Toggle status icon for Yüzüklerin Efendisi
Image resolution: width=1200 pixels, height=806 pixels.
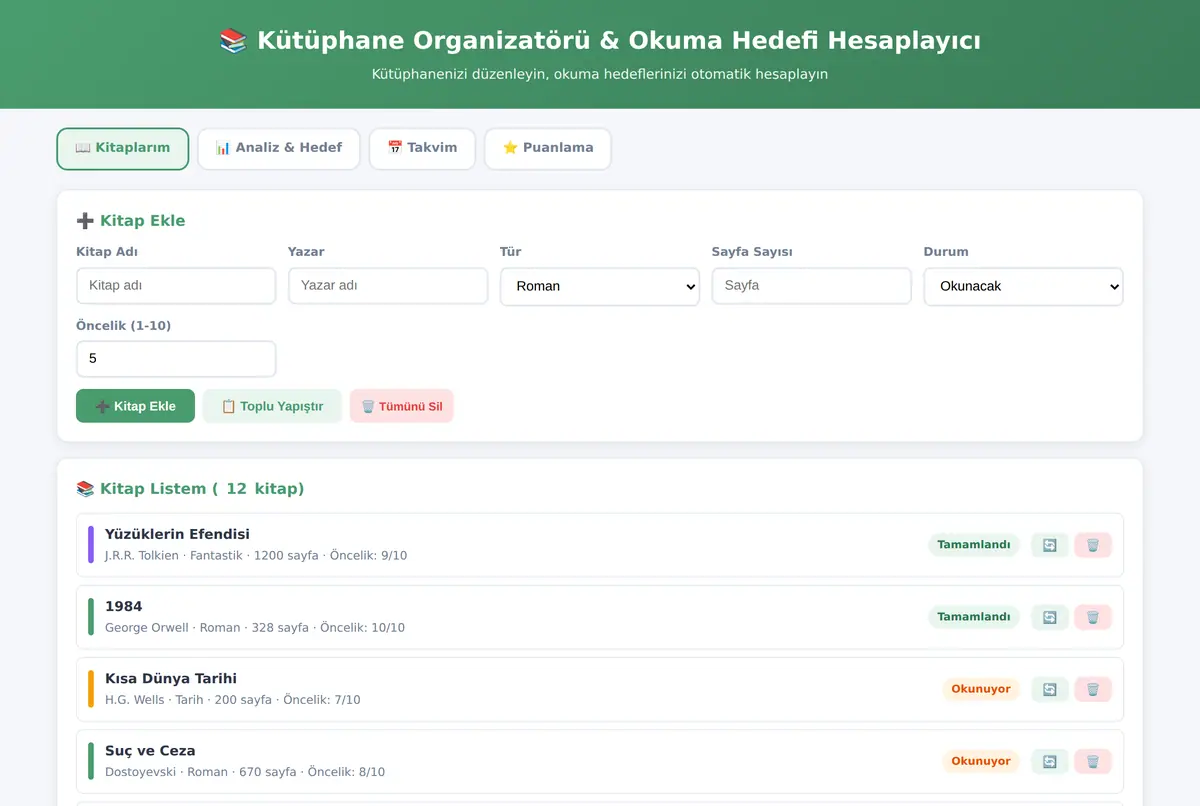coord(1050,545)
